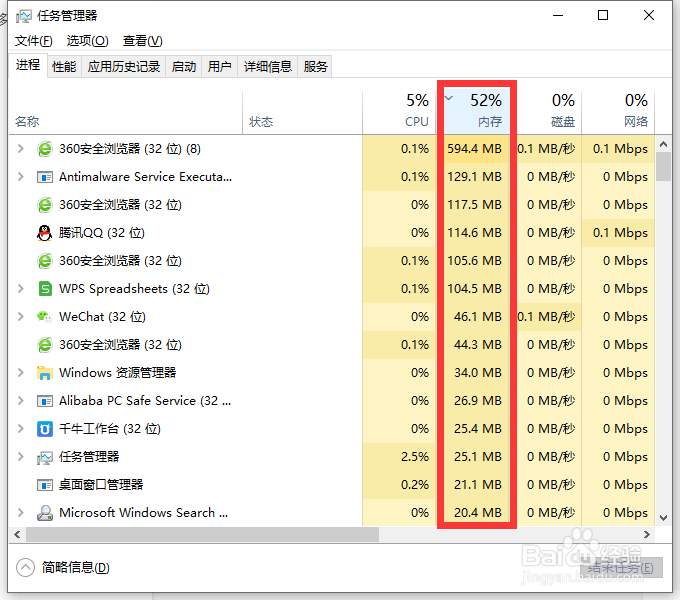Switch to the 性能 tab
Screen dimensions: 680x600
click(x=64, y=67)
